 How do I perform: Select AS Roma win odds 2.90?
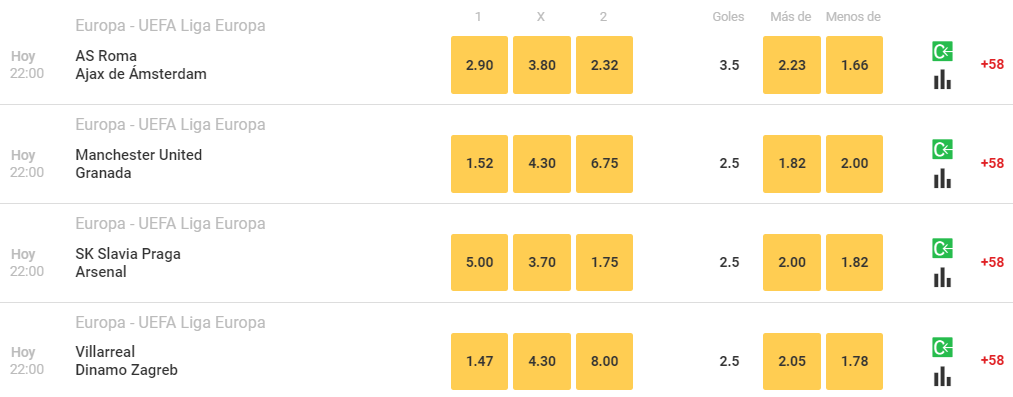click(479, 65)
